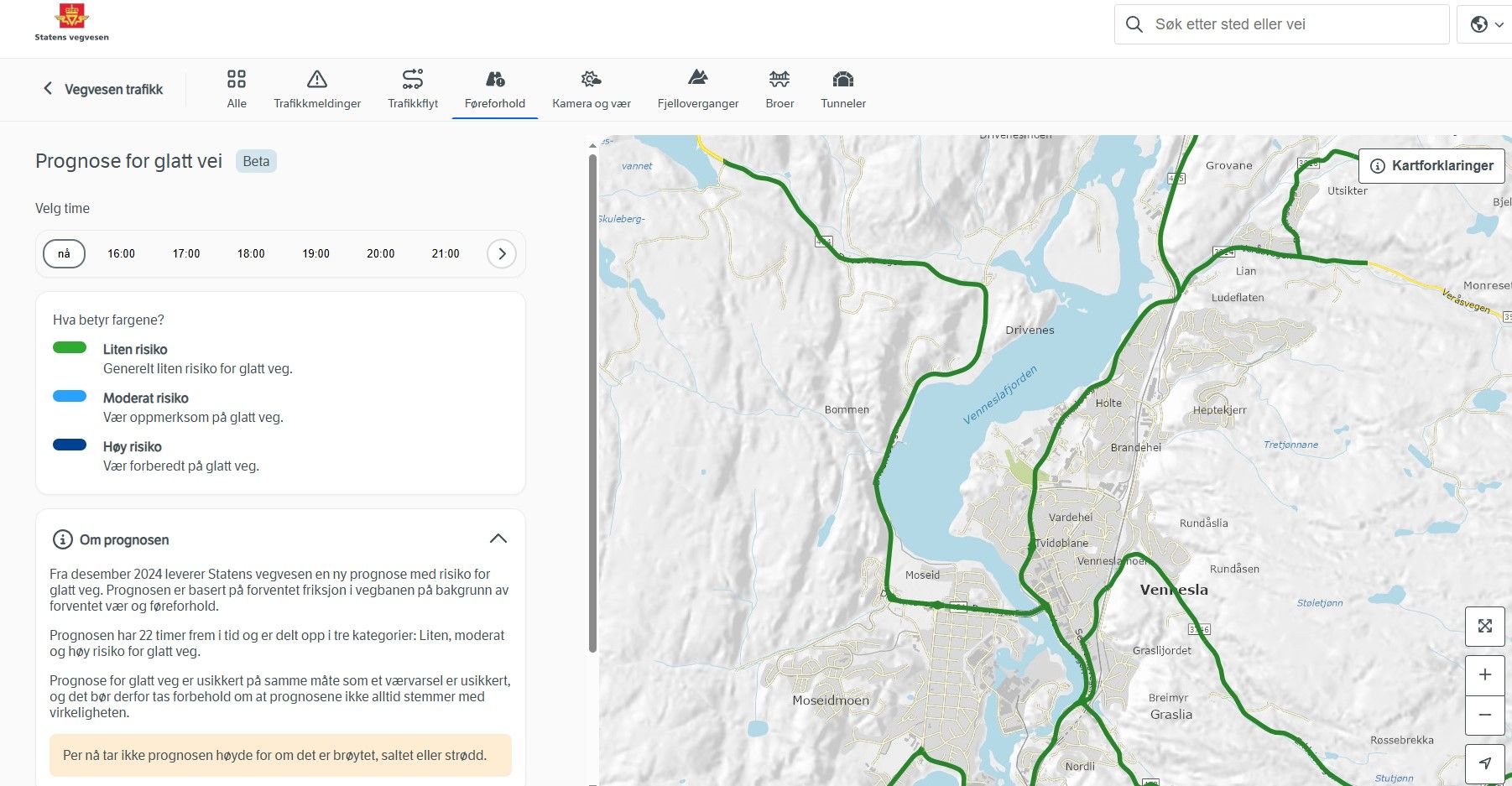Select the Trafikkflyt route icon

tap(413, 80)
